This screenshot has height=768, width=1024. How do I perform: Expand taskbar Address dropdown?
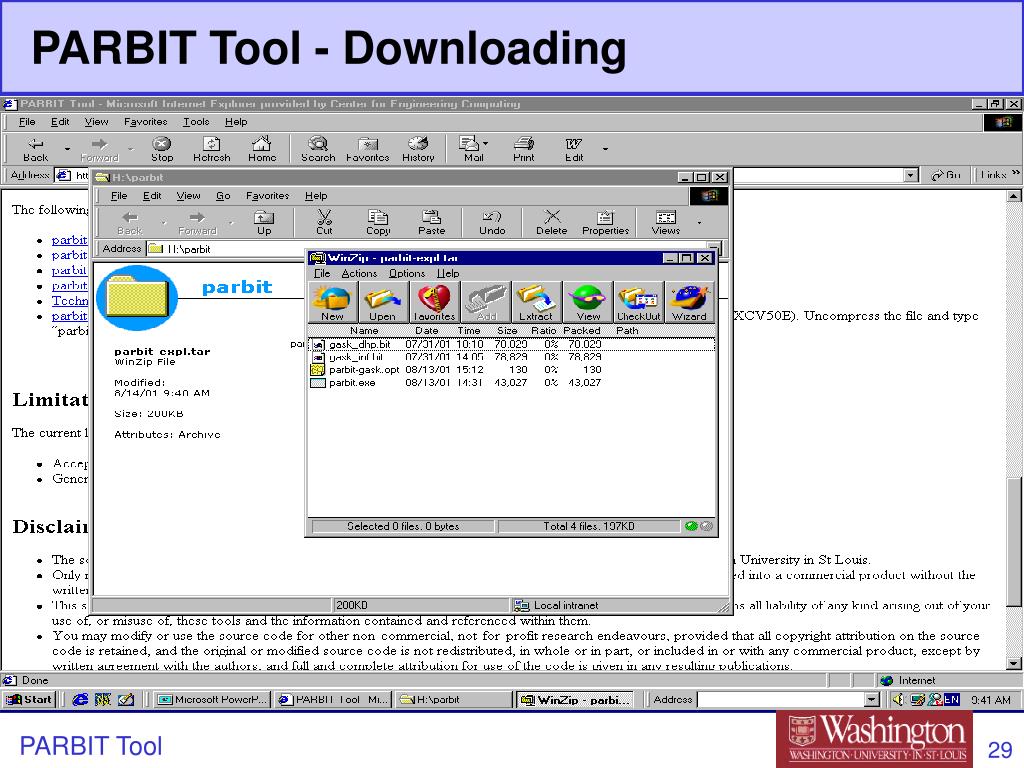pos(872,700)
